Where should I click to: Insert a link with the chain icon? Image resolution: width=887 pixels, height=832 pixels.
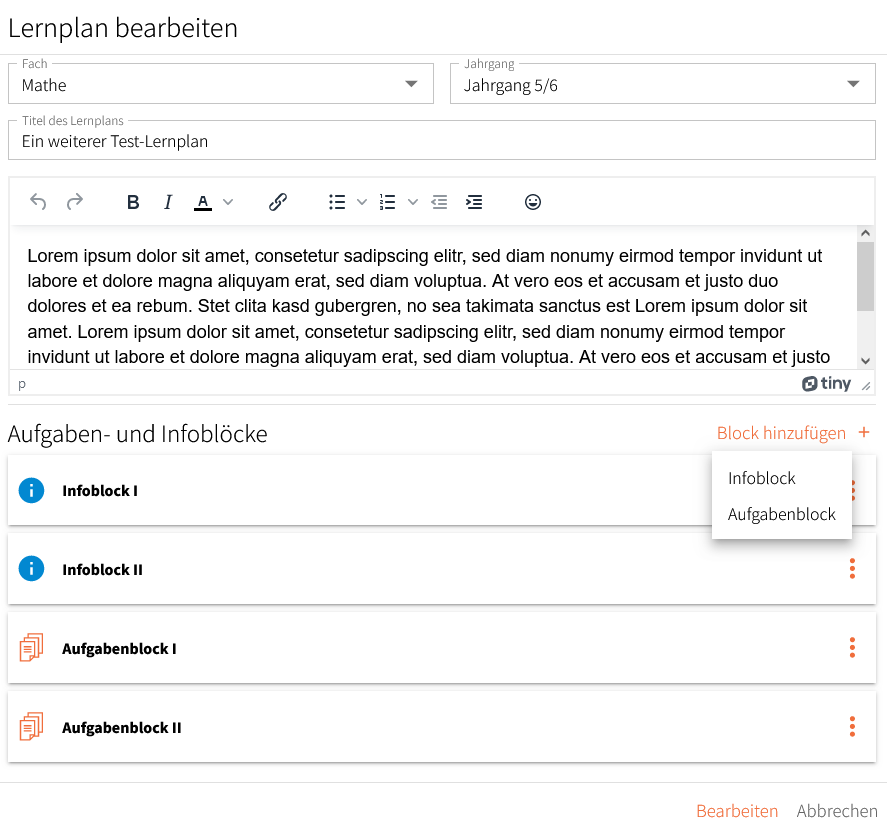[x=278, y=202]
